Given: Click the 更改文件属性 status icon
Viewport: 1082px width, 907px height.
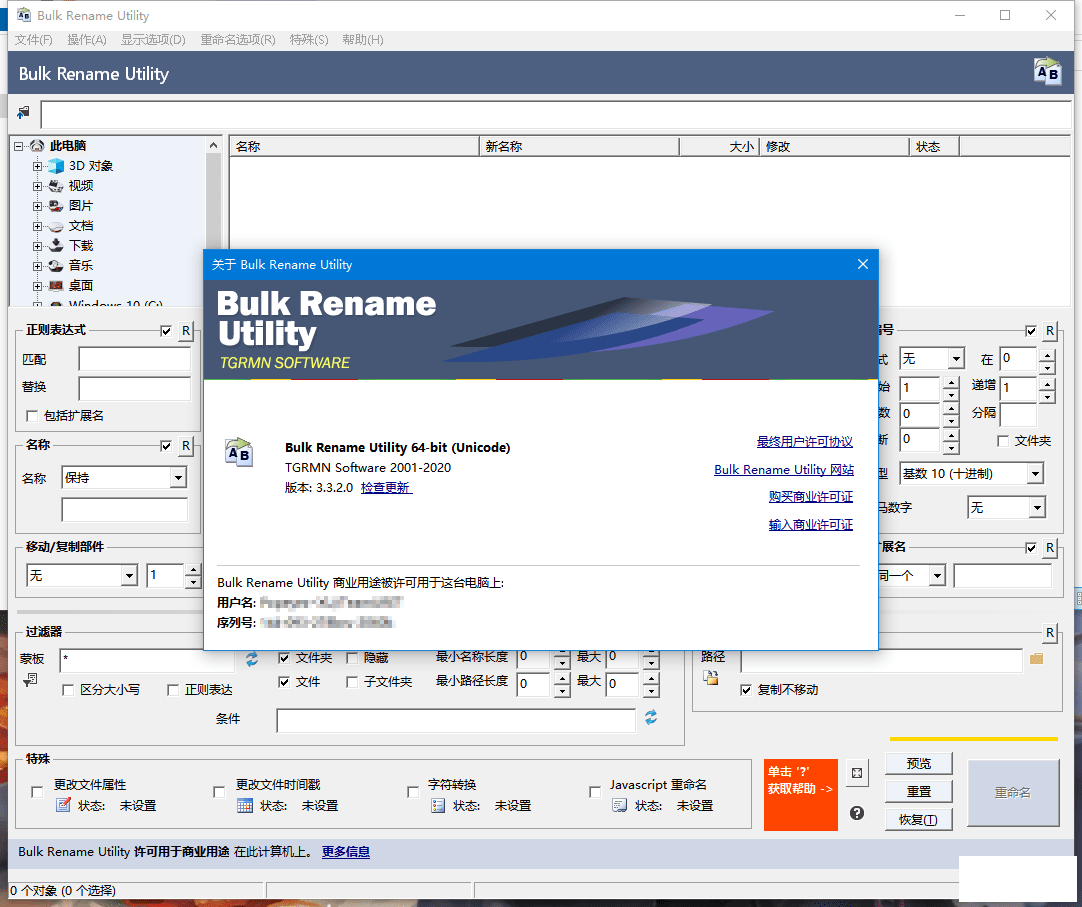Looking at the screenshot, I should [x=63, y=805].
